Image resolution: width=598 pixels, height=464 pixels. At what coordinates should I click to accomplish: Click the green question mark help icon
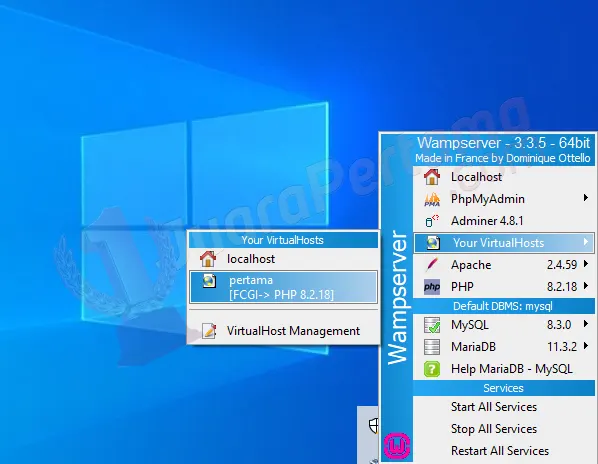(x=432, y=369)
